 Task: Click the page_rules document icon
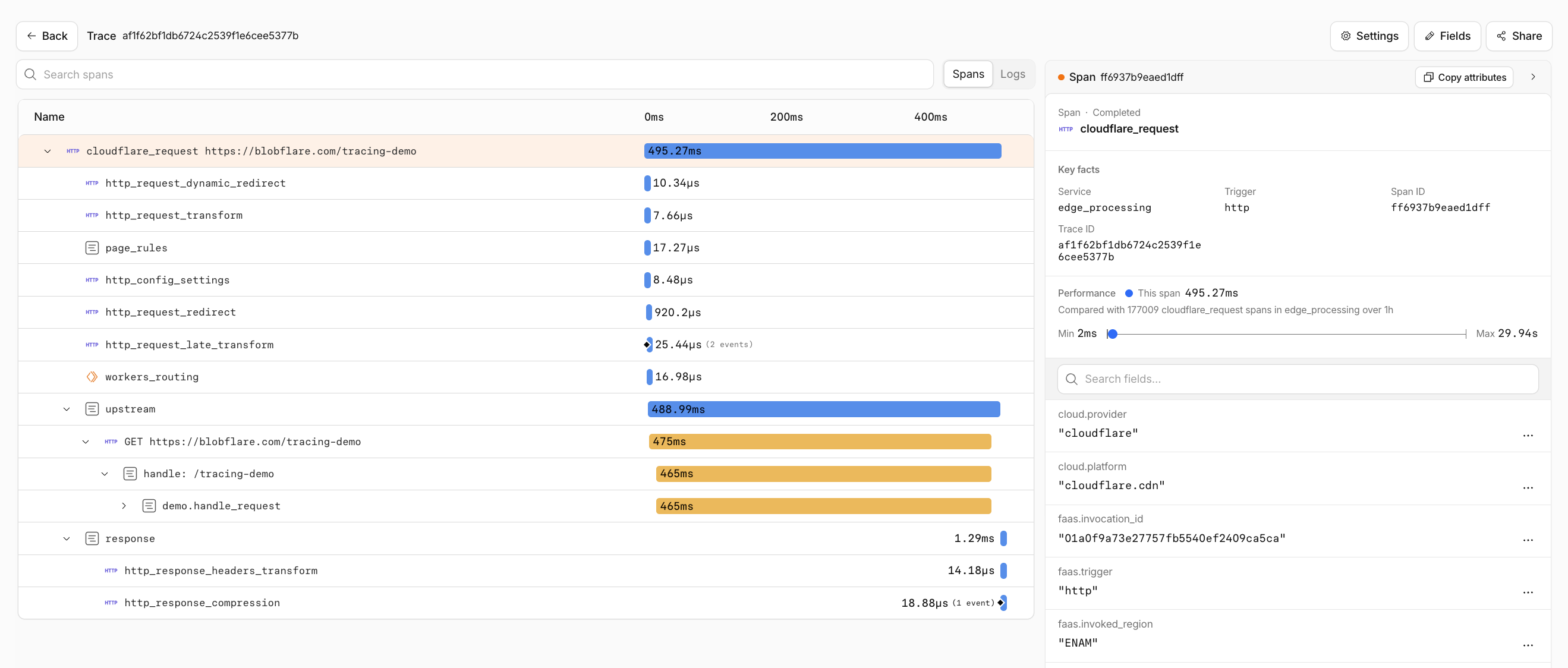(x=92, y=248)
